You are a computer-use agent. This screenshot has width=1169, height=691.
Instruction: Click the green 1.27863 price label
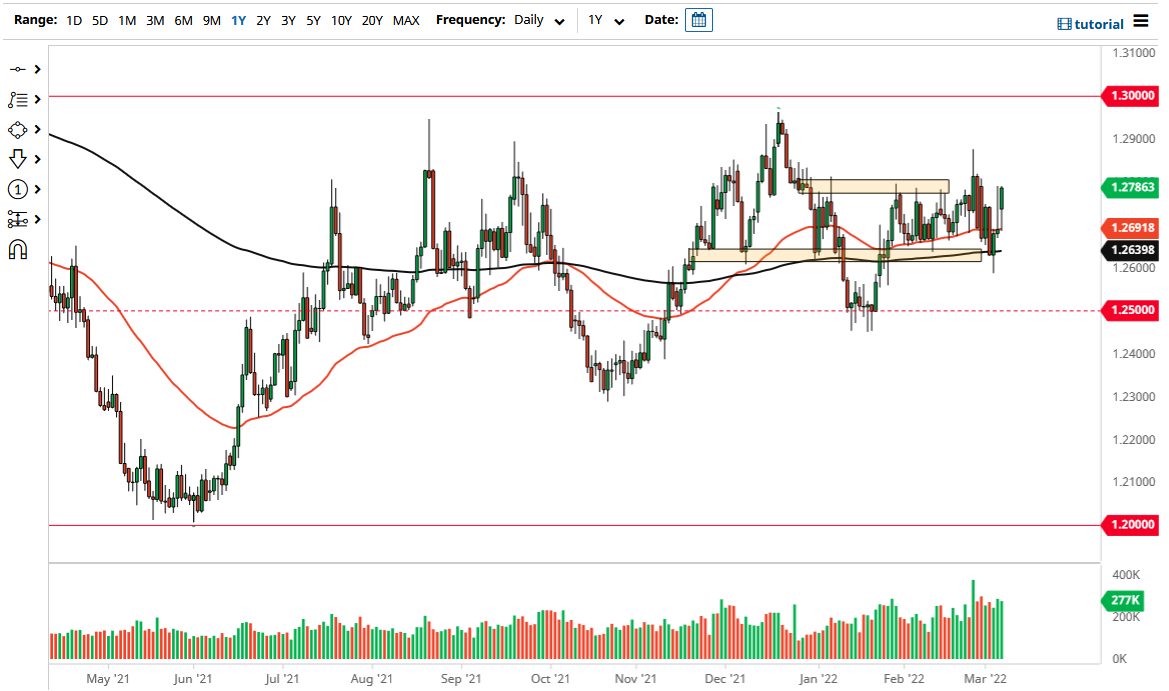[x=1133, y=188]
